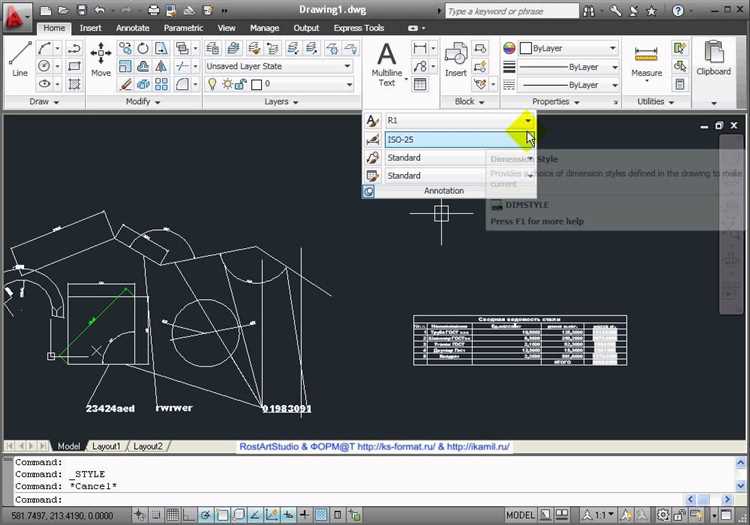Toggle the layer light bulb visibility
Screen dimensions: 750x525
pyautogui.click(x=212, y=85)
